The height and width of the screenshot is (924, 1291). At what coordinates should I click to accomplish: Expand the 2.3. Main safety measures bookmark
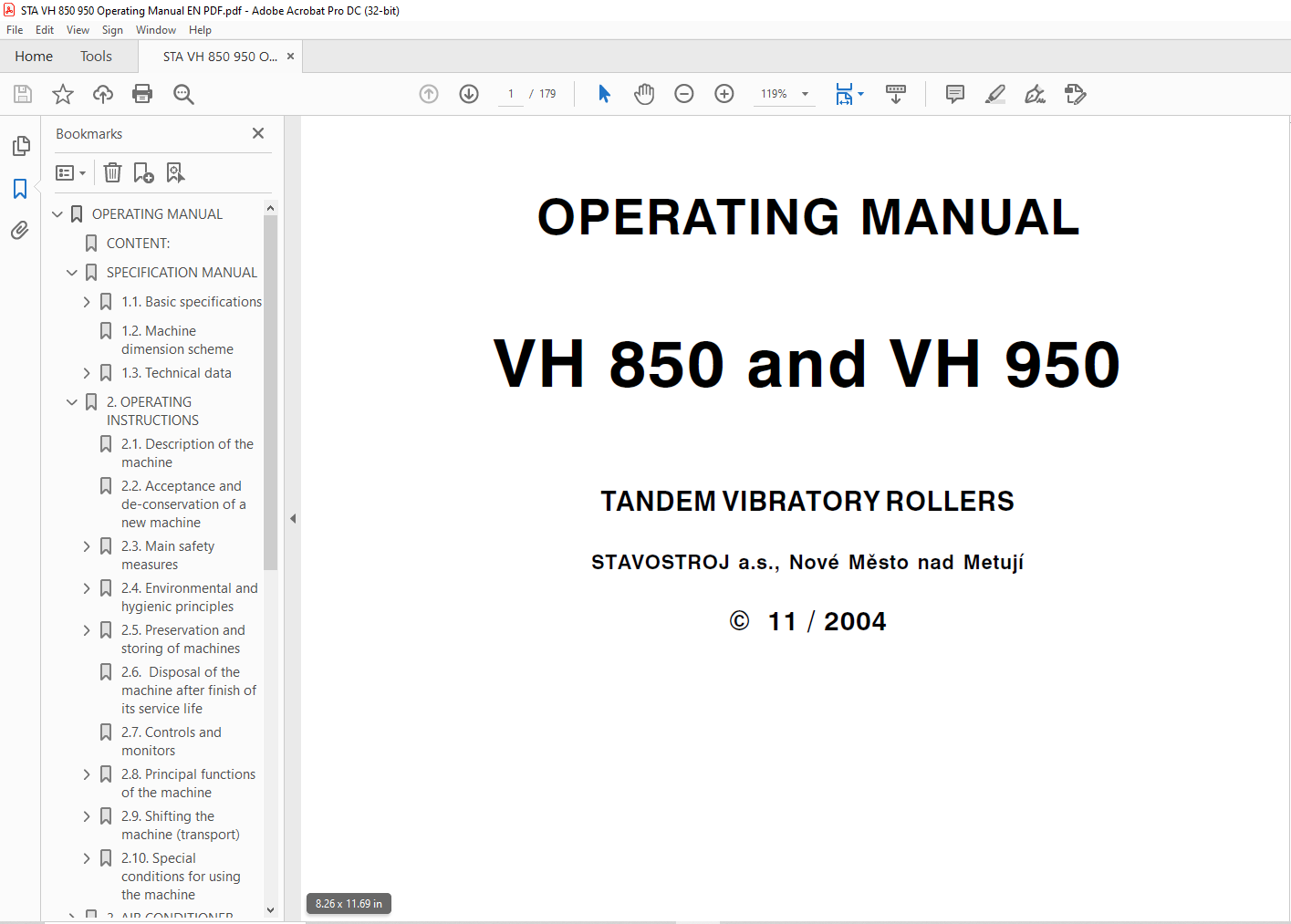click(87, 546)
